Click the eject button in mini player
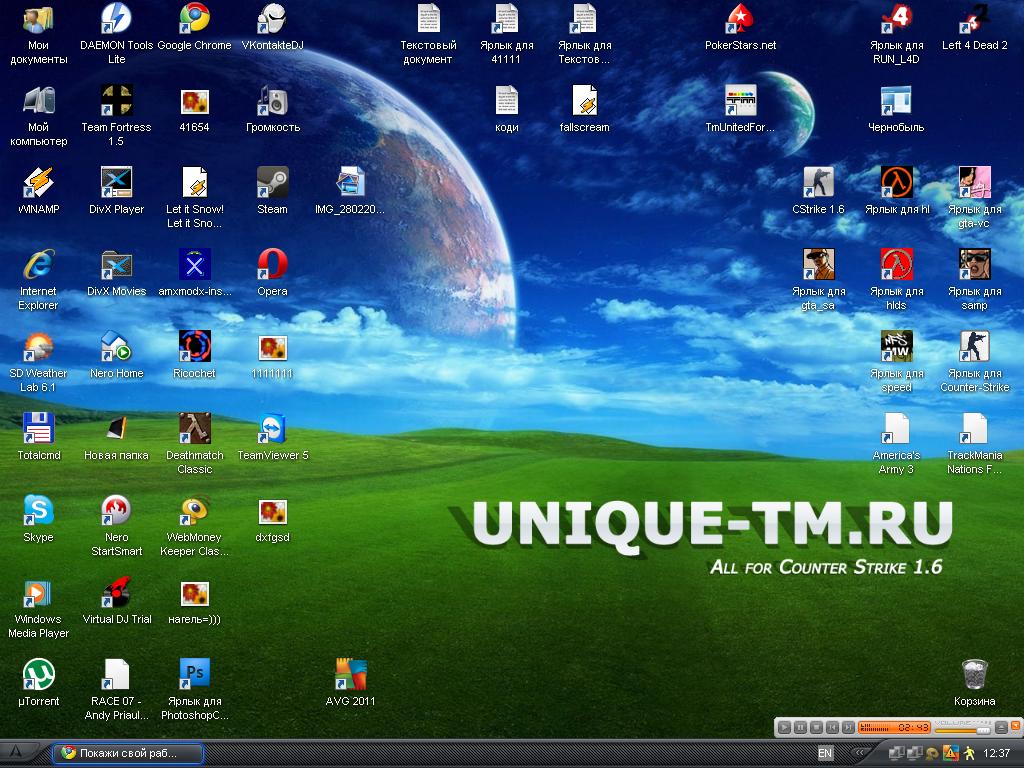Screen dimensions: 1024x768 pyautogui.click(x=1000, y=727)
